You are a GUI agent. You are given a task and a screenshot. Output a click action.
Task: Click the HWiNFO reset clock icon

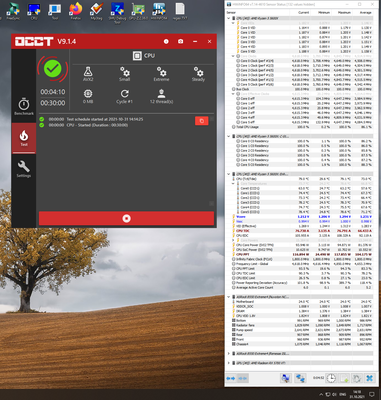point(331,378)
